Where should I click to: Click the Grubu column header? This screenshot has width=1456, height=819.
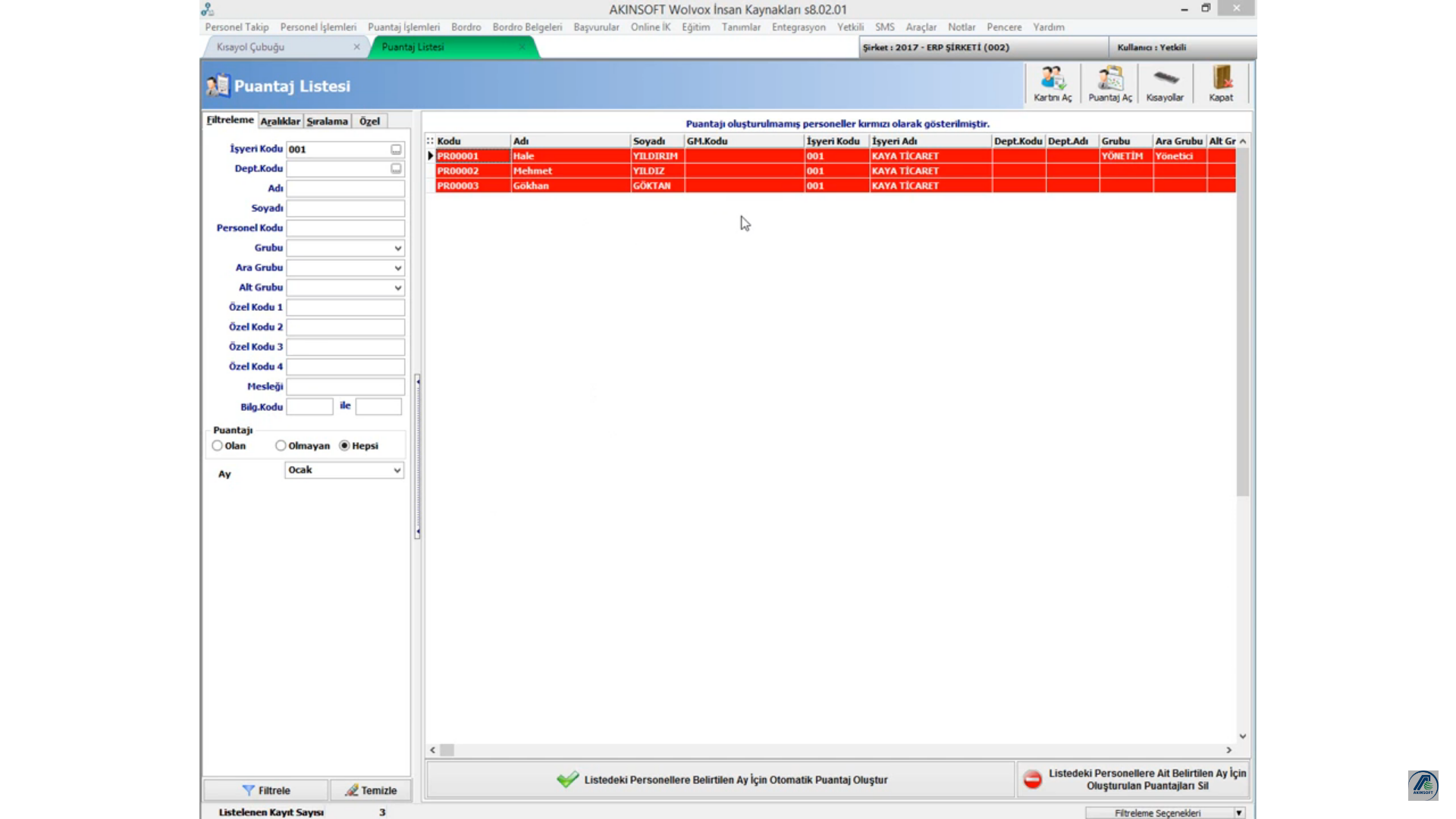pyautogui.click(x=1125, y=141)
